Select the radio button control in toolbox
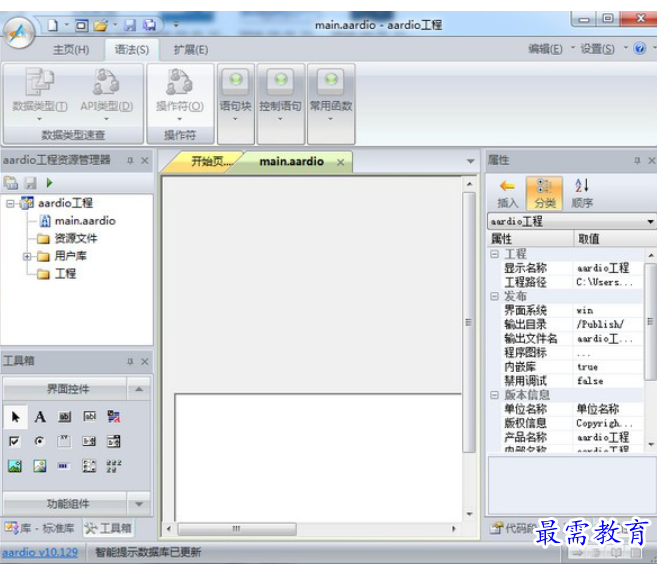657x564 pixels. [x=40, y=441]
